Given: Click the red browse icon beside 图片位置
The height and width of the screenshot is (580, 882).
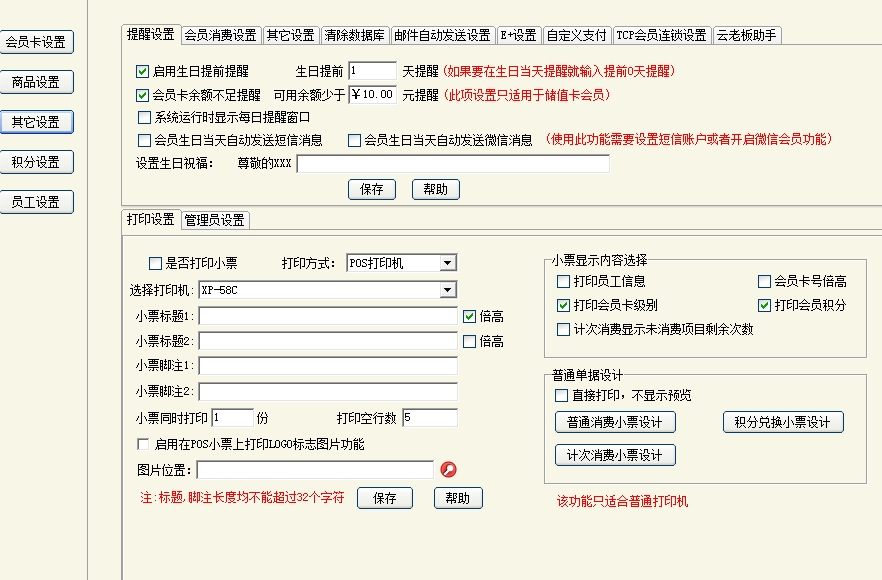Looking at the screenshot, I should [x=448, y=470].
